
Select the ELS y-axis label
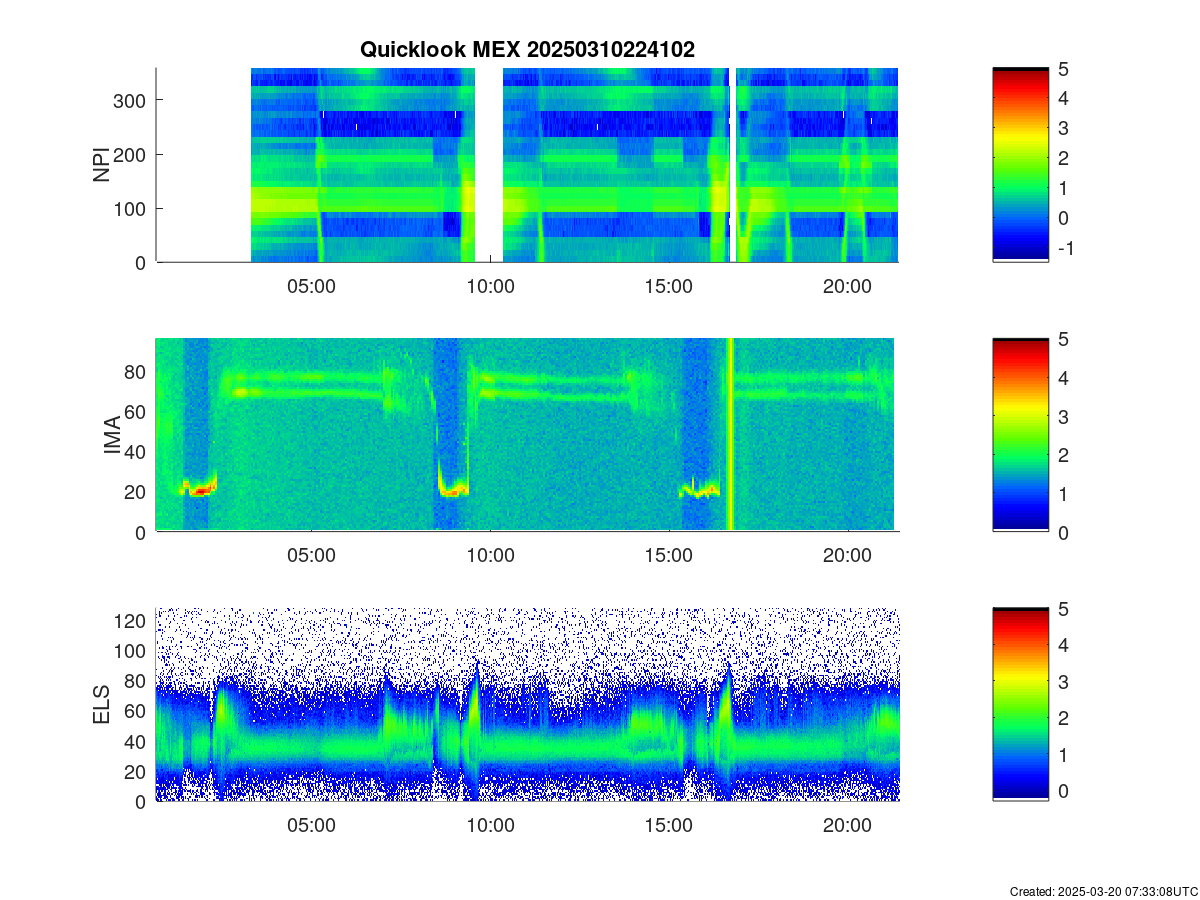click(x=102, y=705)
